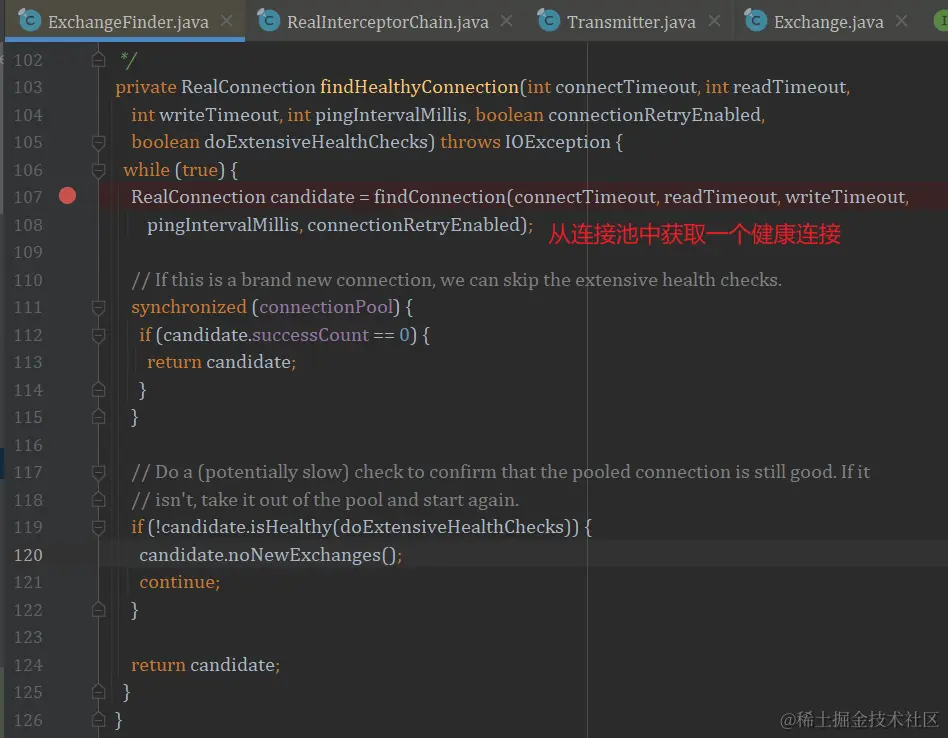948x738 pixels.
Task: Remove the breakpoint on line 107
Action: [67, 196]
